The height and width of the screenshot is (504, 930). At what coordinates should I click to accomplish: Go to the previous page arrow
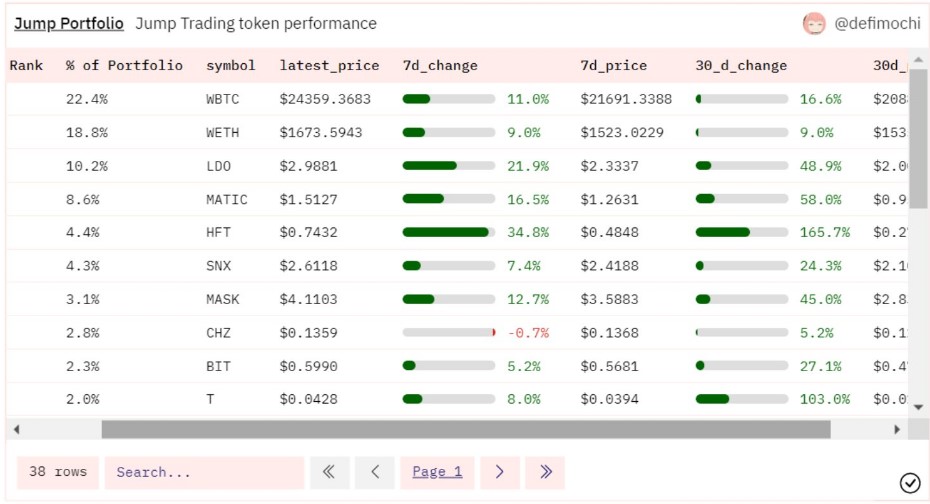[375, 472]
